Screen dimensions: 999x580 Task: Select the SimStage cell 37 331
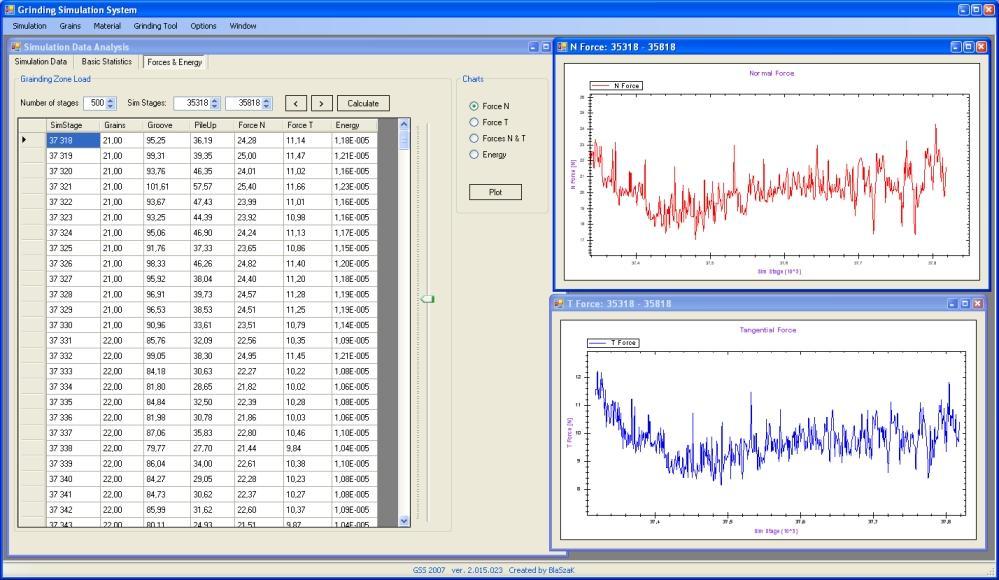coord(73,340)
